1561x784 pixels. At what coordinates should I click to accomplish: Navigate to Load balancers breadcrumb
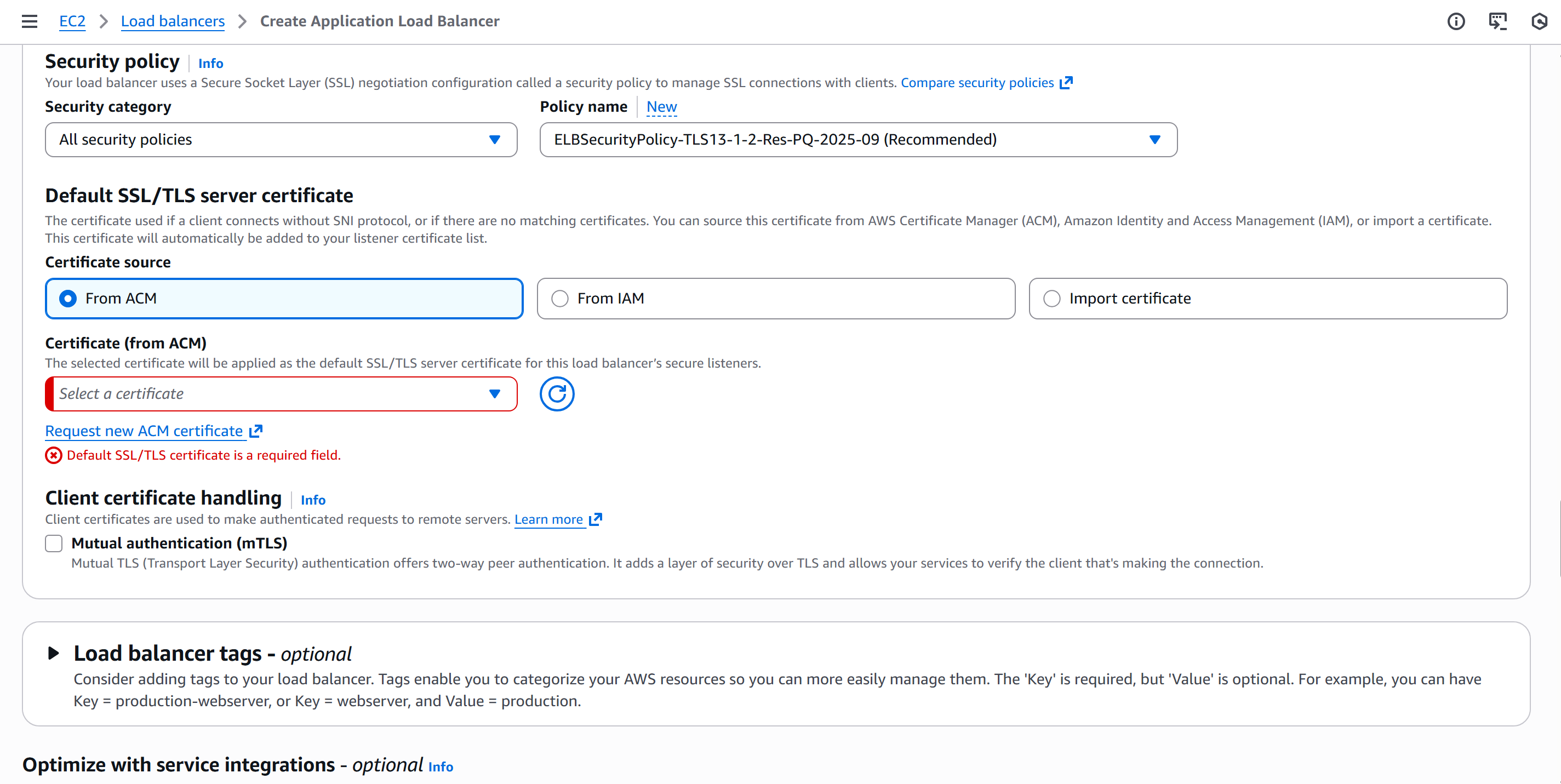click(x=173, y=21)
